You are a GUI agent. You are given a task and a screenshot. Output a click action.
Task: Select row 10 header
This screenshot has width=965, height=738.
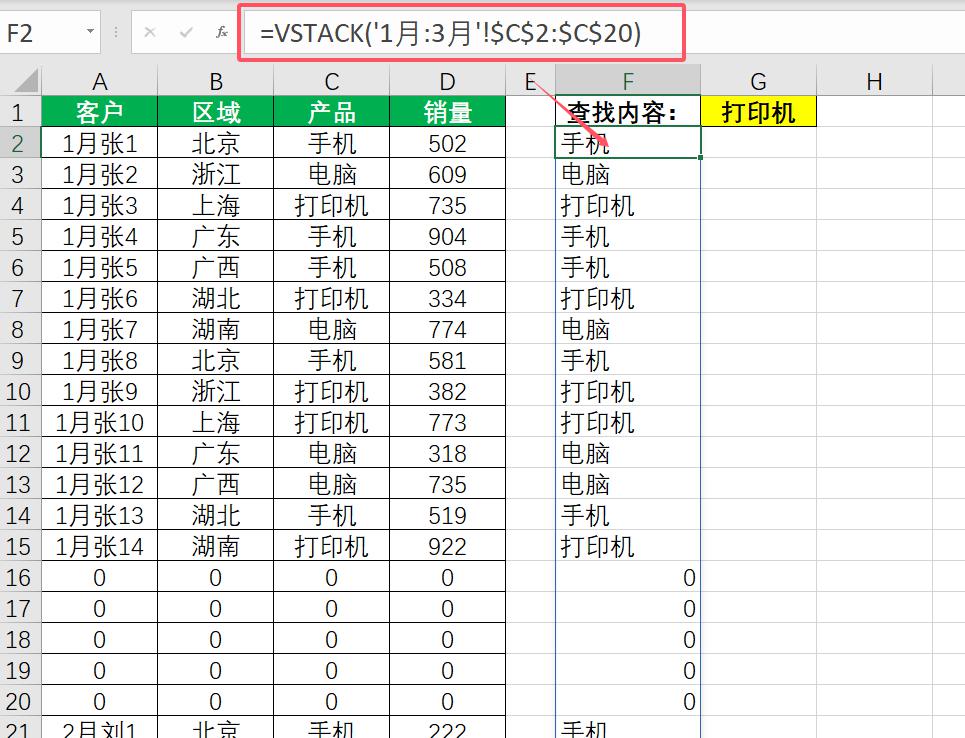[x=20, y=391]
